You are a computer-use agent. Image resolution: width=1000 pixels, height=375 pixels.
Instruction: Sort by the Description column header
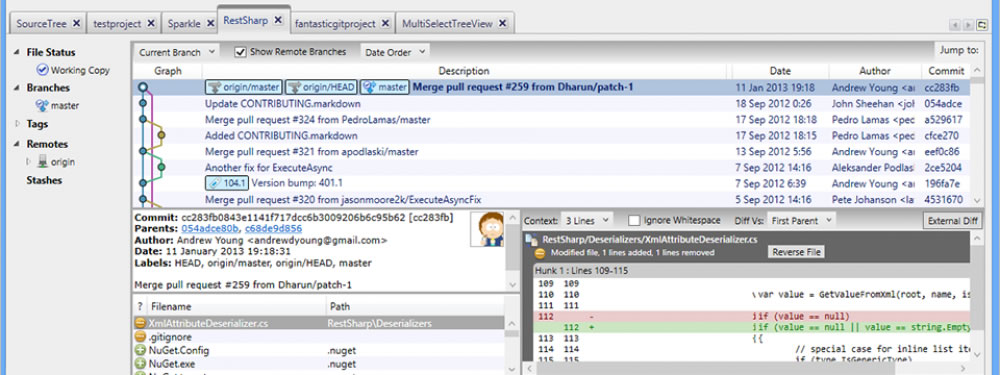coord(464,71)
